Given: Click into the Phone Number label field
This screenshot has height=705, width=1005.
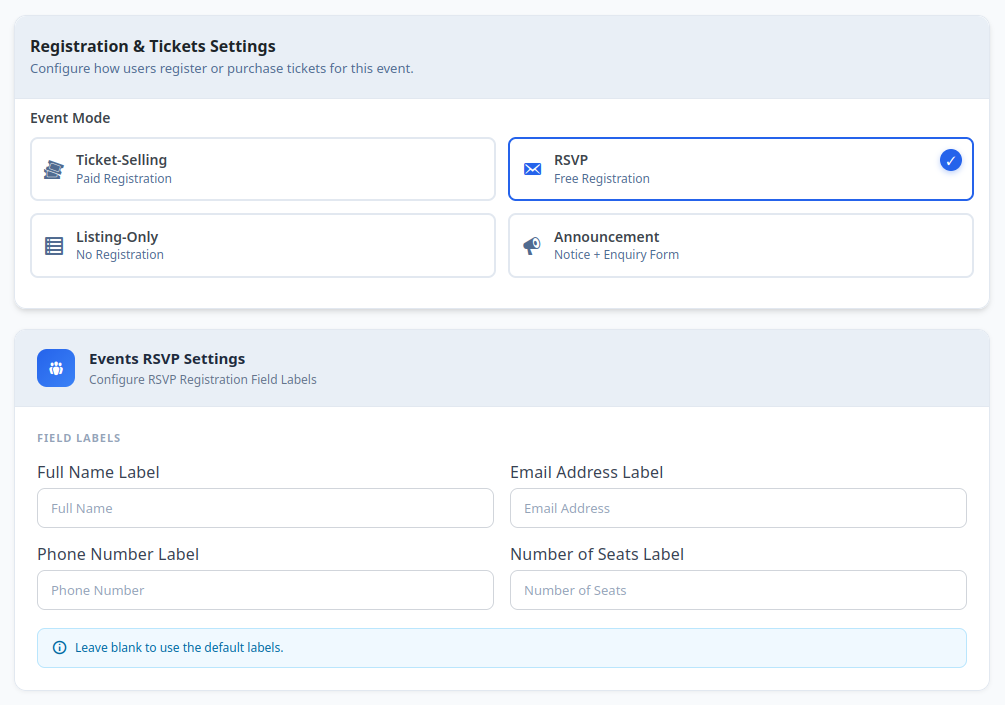Looking at the screenshot, I should (265, 590).
